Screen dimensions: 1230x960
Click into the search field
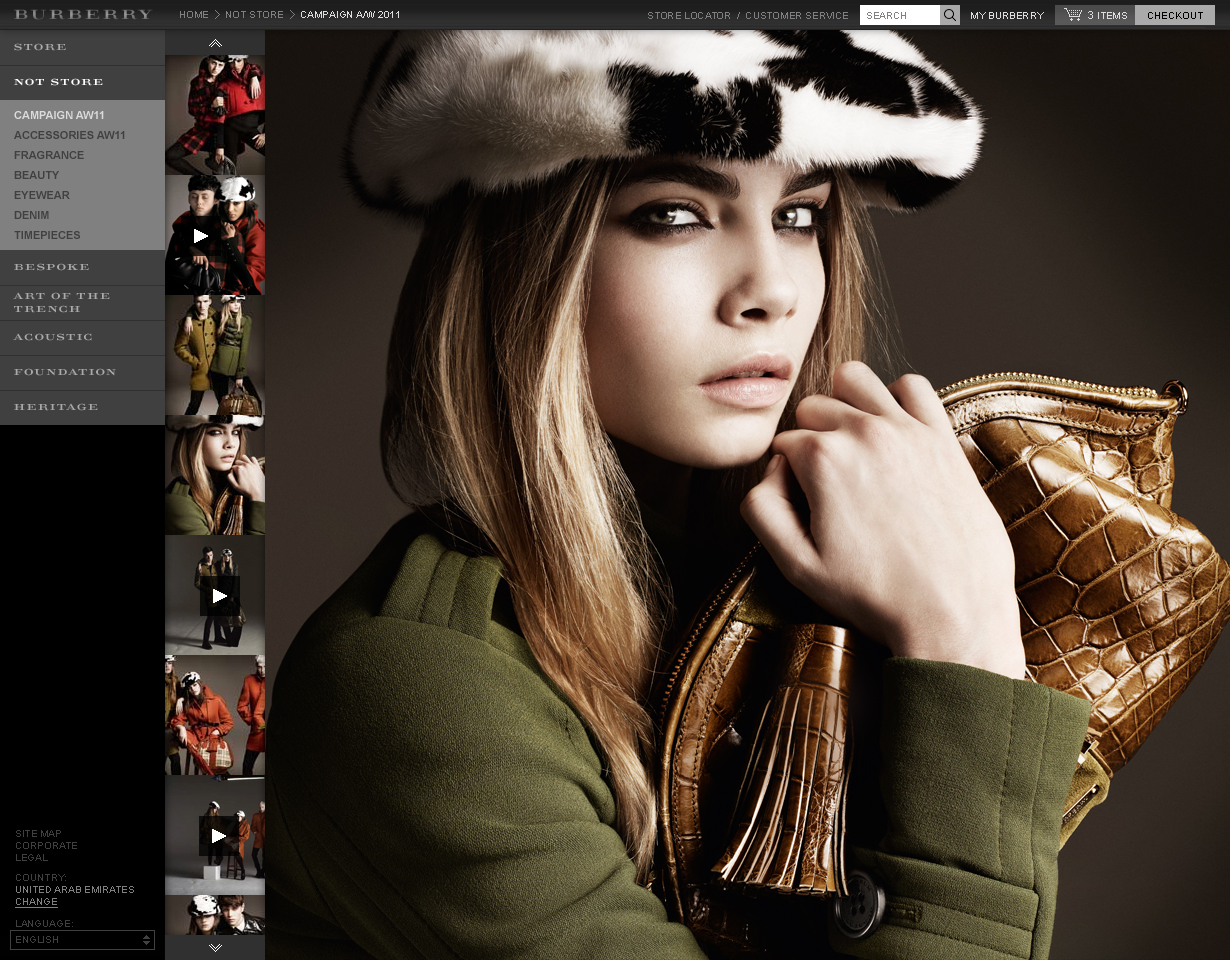(x=899, y=15)
